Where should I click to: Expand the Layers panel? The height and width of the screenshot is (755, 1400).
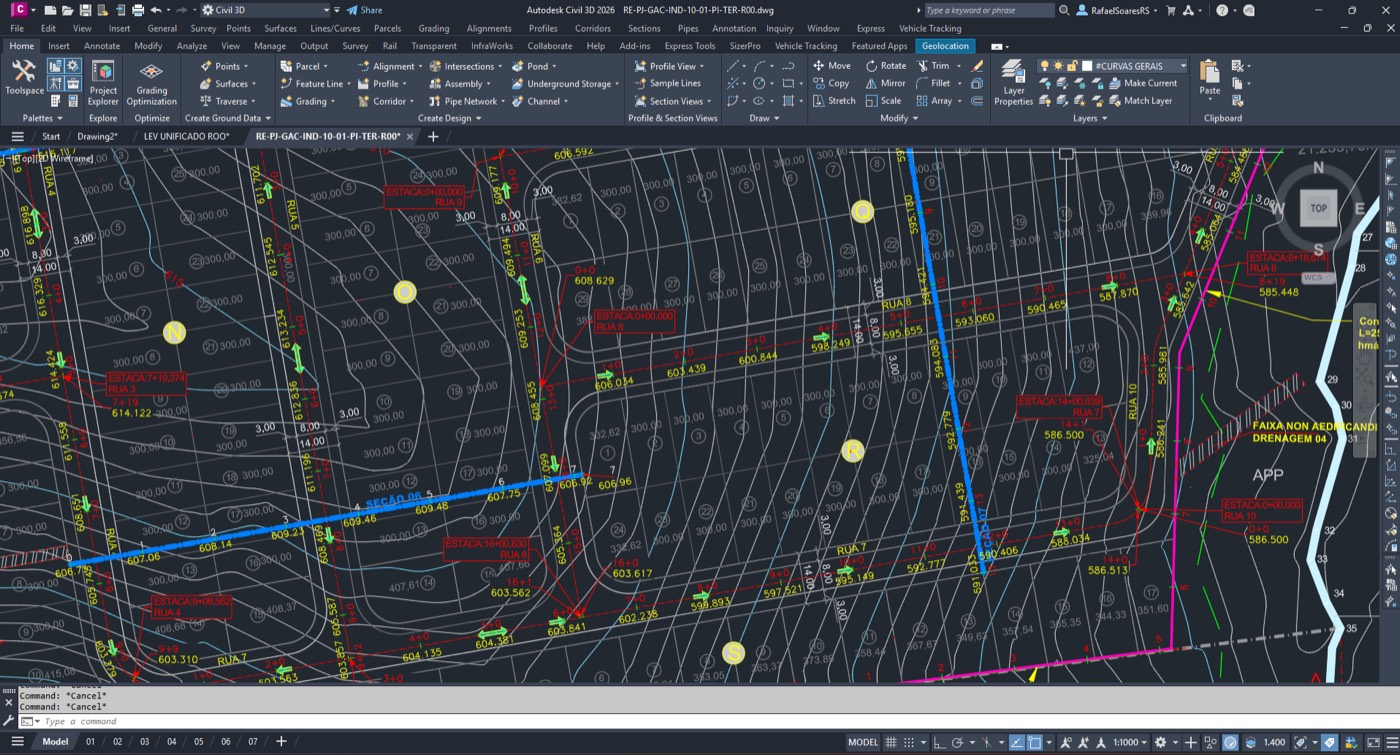pos(1090,118)
